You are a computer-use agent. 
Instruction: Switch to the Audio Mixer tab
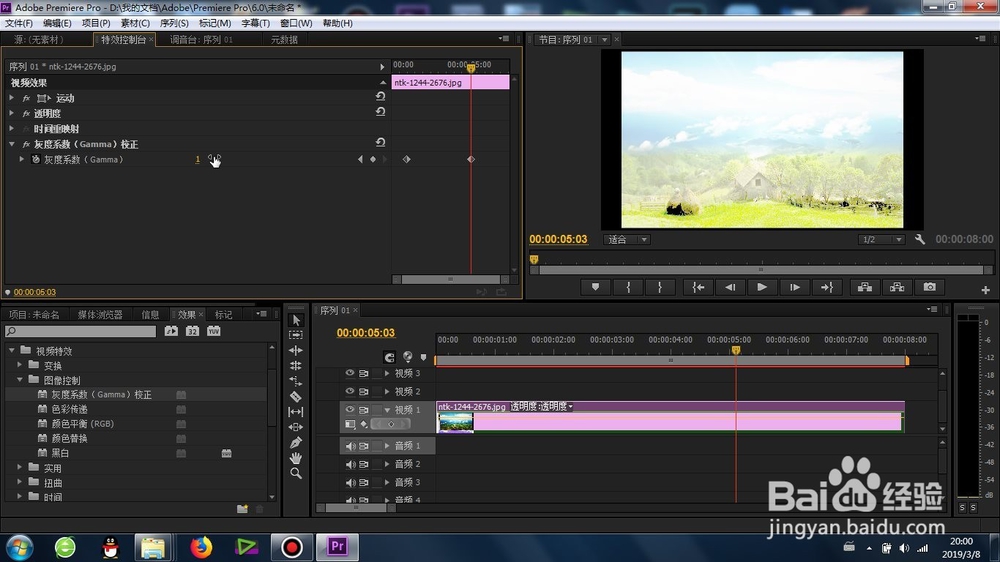[x=202, y=40]
